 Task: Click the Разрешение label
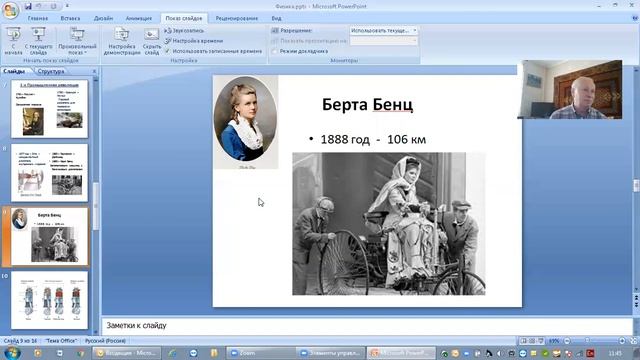(296, 31)
